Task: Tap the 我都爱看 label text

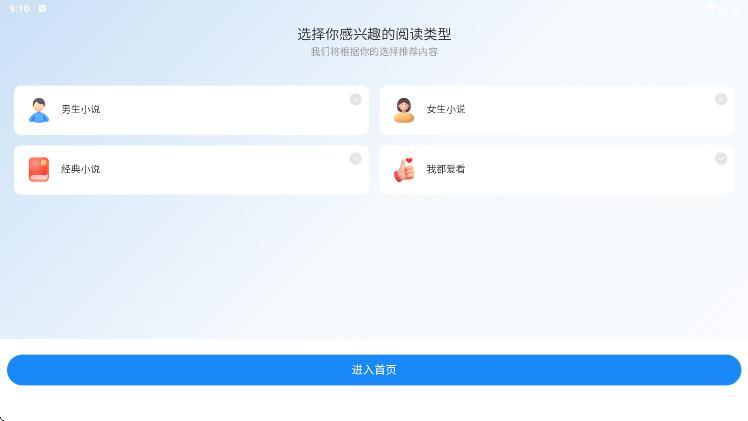Action: click(446, 170)
